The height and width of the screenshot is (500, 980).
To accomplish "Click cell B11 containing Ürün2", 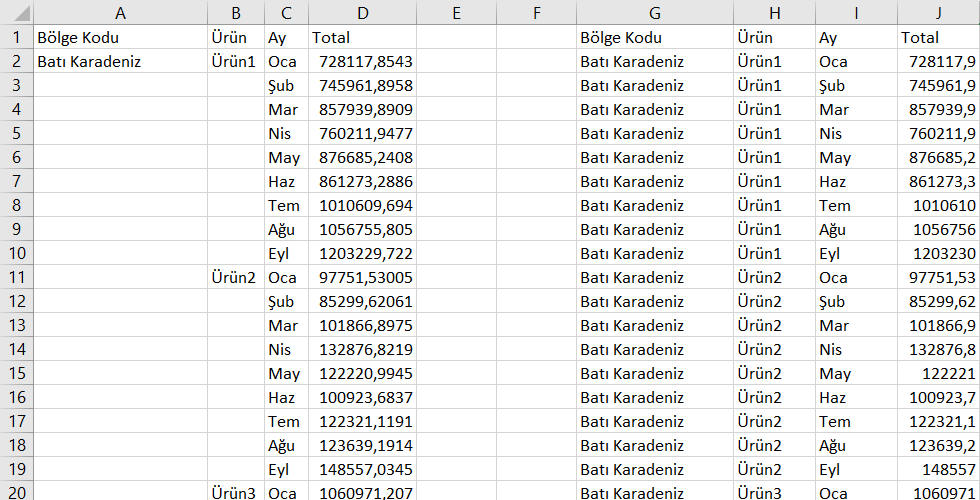I will pos(236,278).
